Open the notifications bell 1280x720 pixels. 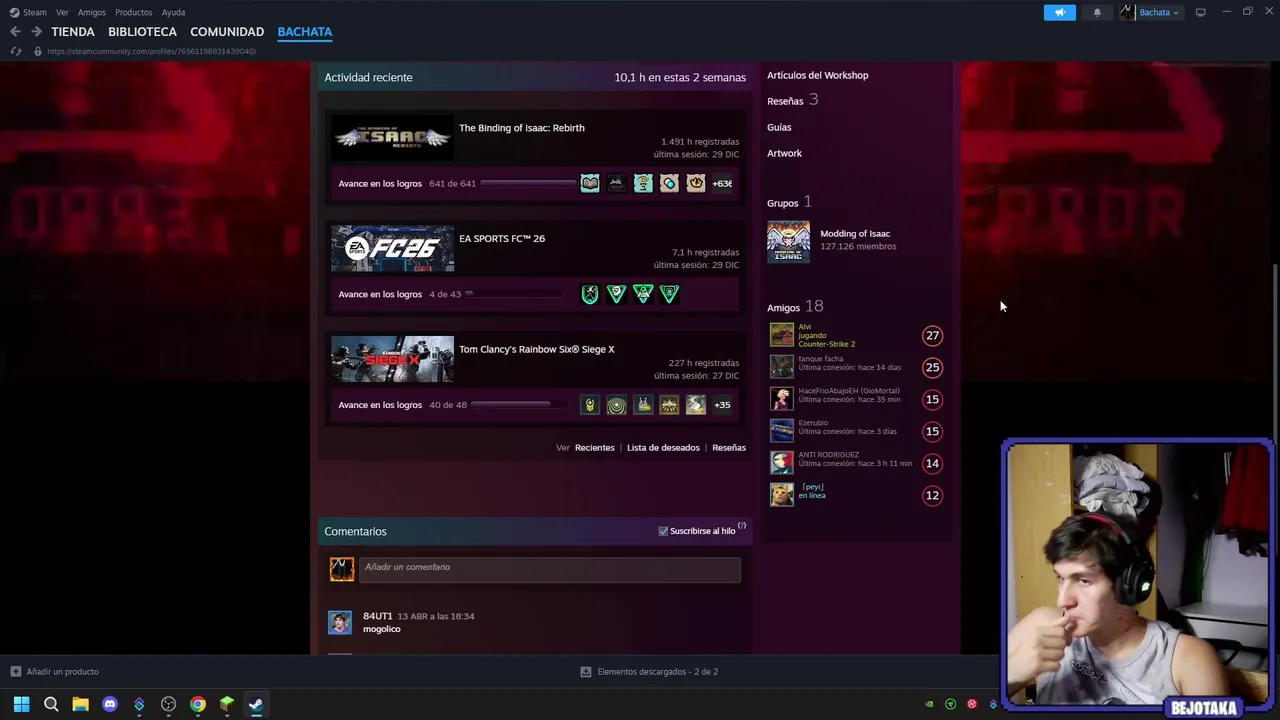1097,12
